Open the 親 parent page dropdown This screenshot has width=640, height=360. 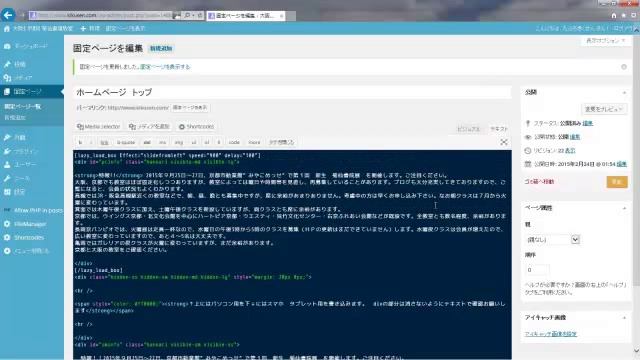pyautogui.click(x=552, y=240)
